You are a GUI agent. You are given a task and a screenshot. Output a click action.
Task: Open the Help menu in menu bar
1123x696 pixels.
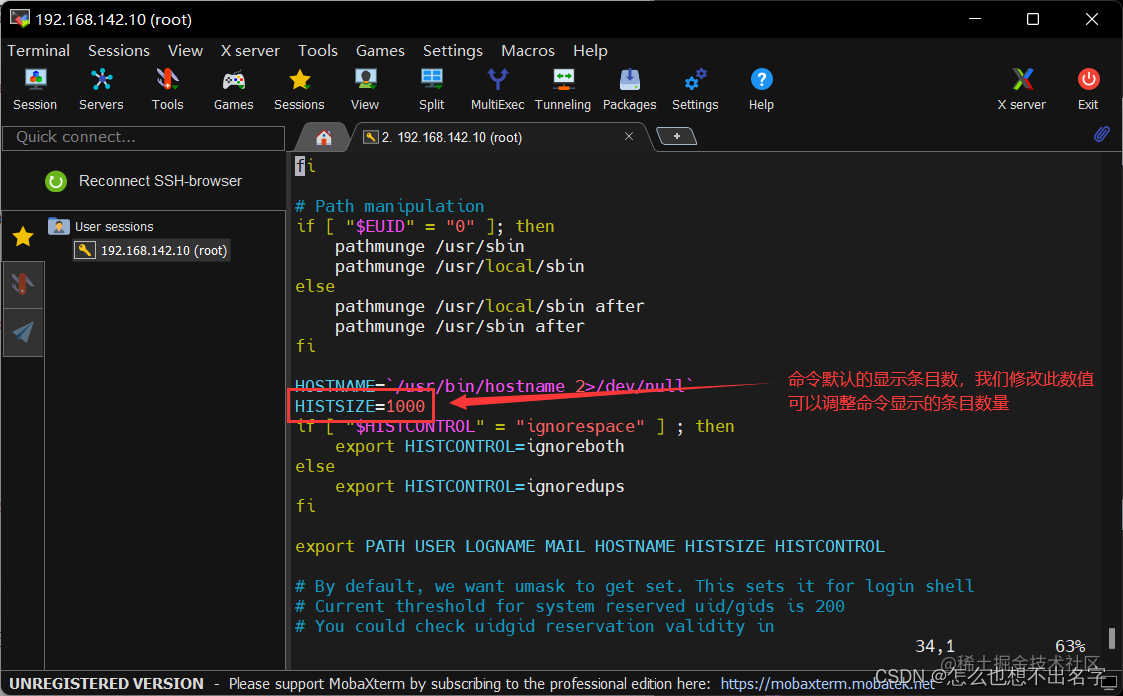point(590,51)
